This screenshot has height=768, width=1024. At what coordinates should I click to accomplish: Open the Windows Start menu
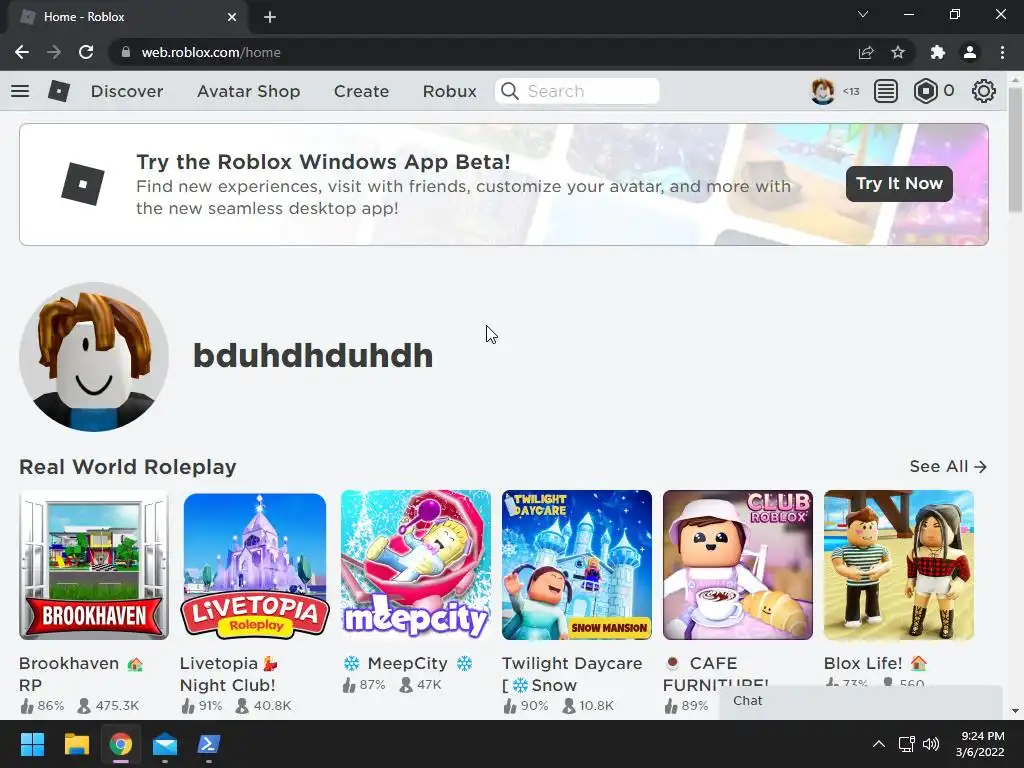pyautogui.click(x=32, y=744)
